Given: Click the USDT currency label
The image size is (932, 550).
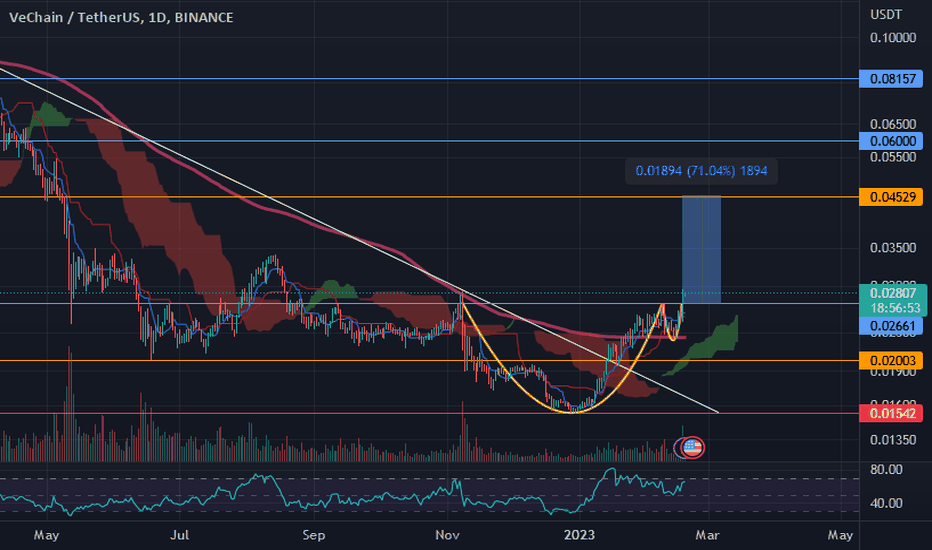Looking at the screenshot, I should [x=886, y=15].
